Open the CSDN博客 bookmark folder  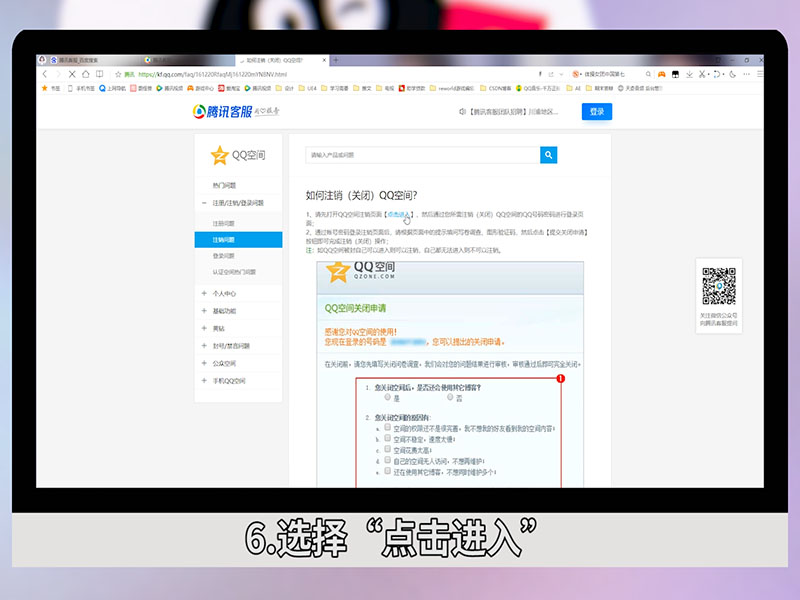click(x=495, y=88)
